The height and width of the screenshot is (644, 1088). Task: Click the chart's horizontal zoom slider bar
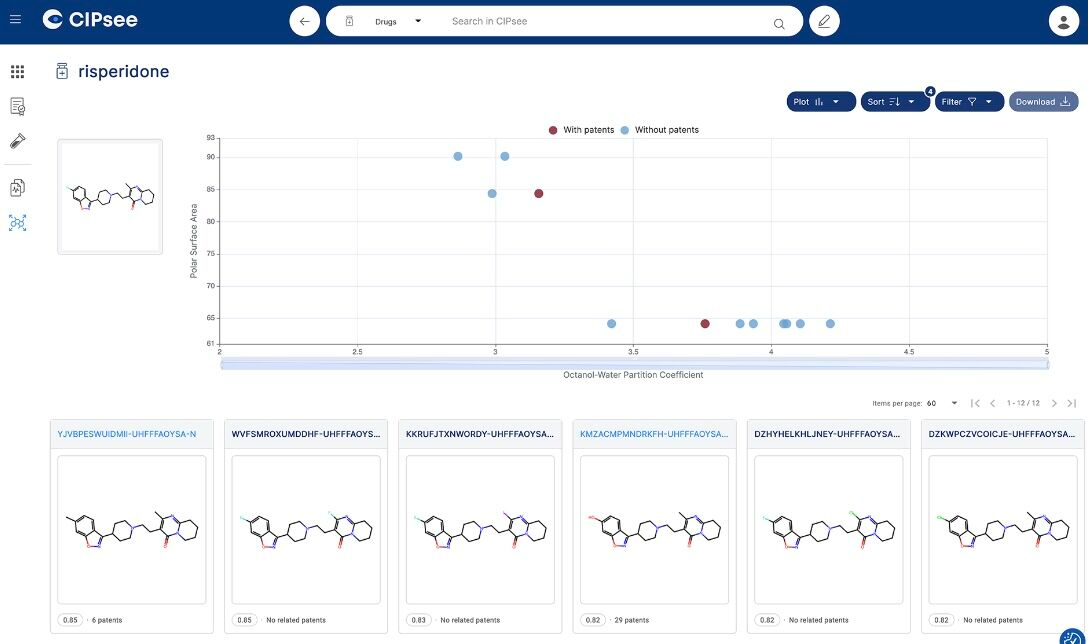click(634, 364)
